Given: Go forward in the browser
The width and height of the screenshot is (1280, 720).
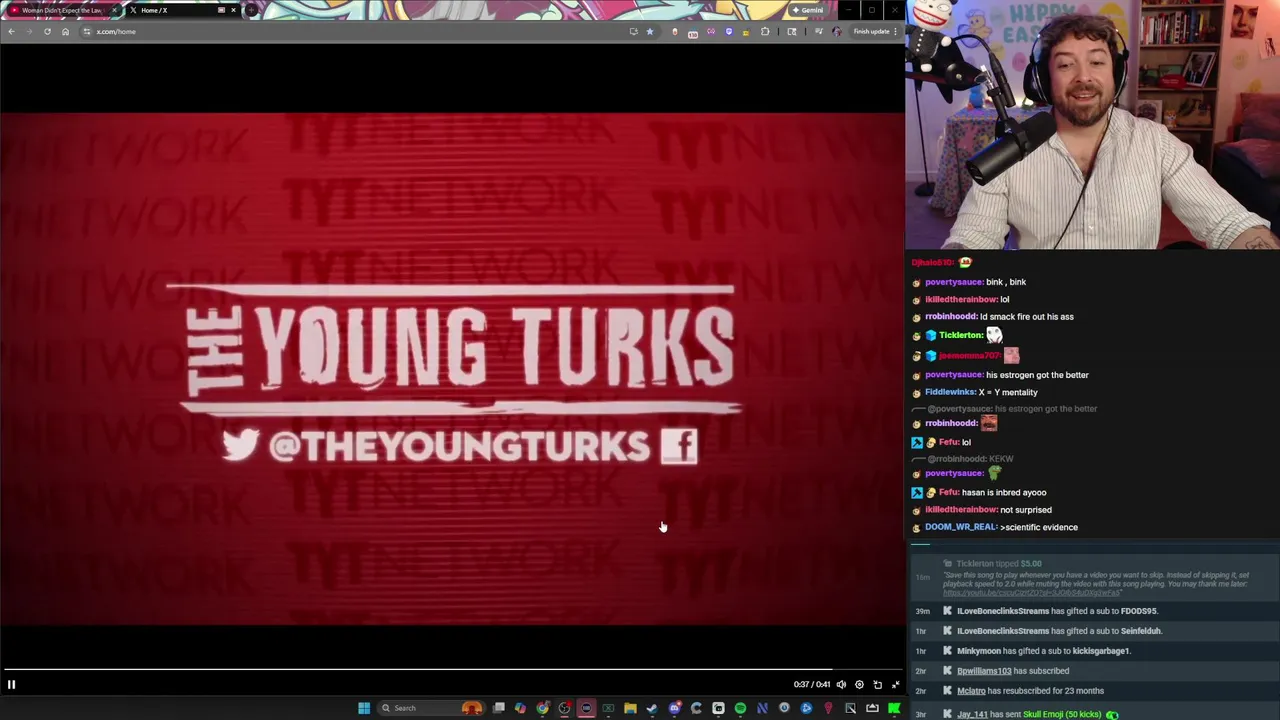Looking at the screenshot, I should [x=29, y=31].
